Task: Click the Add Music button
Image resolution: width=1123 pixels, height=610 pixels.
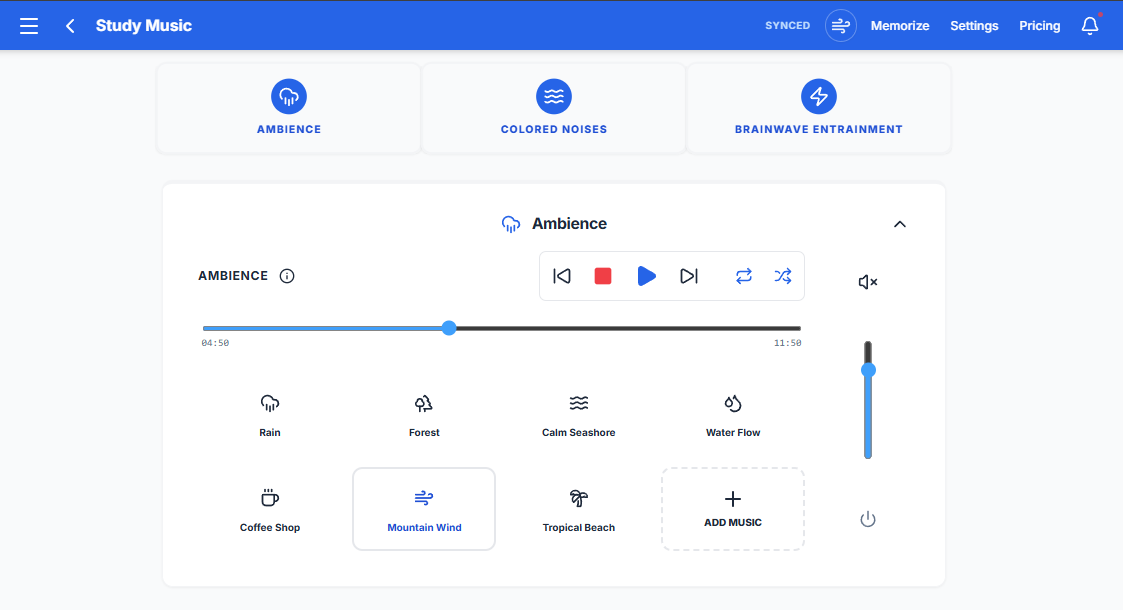Action: [x=733, y=509]
